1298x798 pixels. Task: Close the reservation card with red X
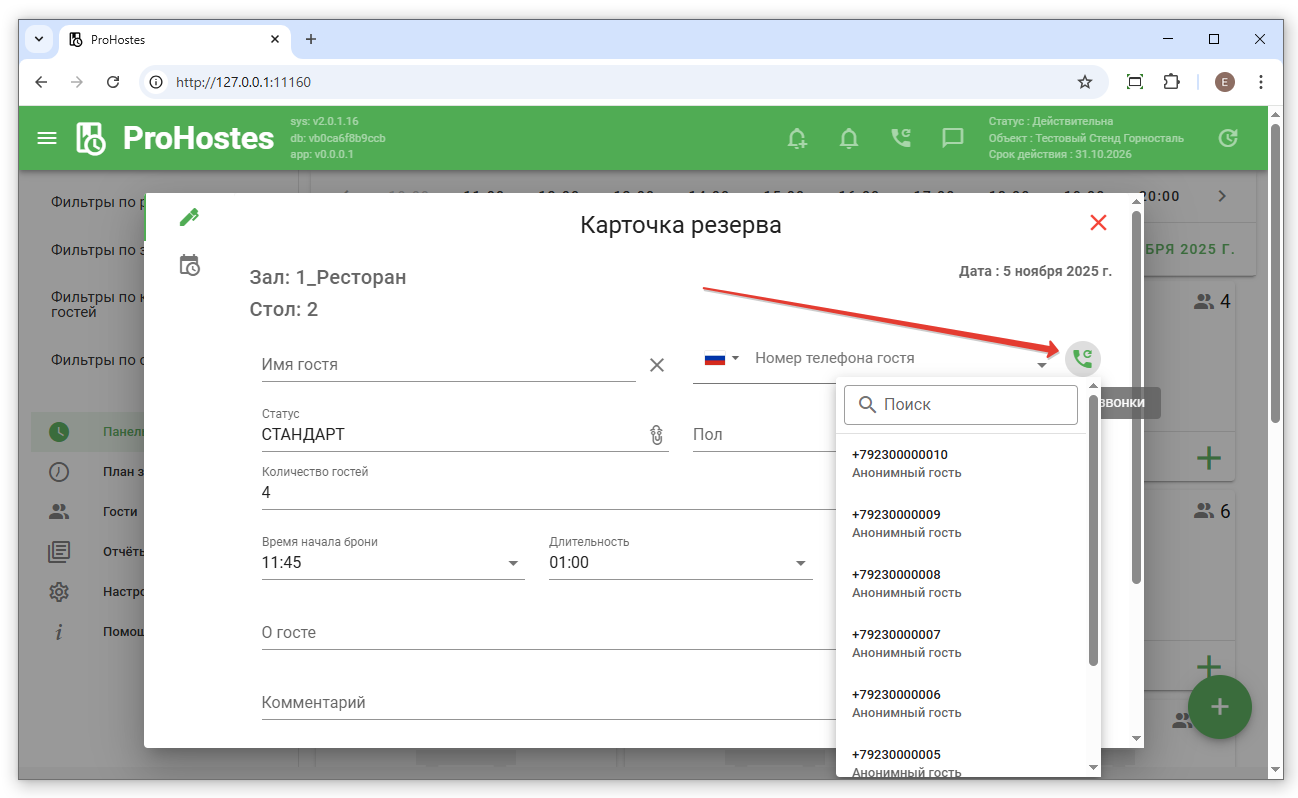(1098, 223)
